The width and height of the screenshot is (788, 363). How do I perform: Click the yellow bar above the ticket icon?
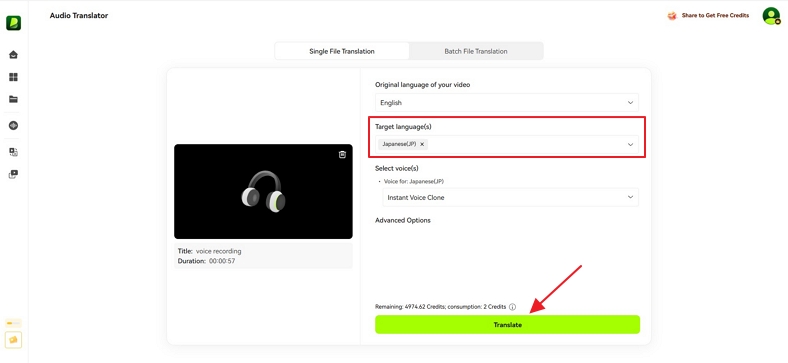pyautogui.click(x=14, y=323)
